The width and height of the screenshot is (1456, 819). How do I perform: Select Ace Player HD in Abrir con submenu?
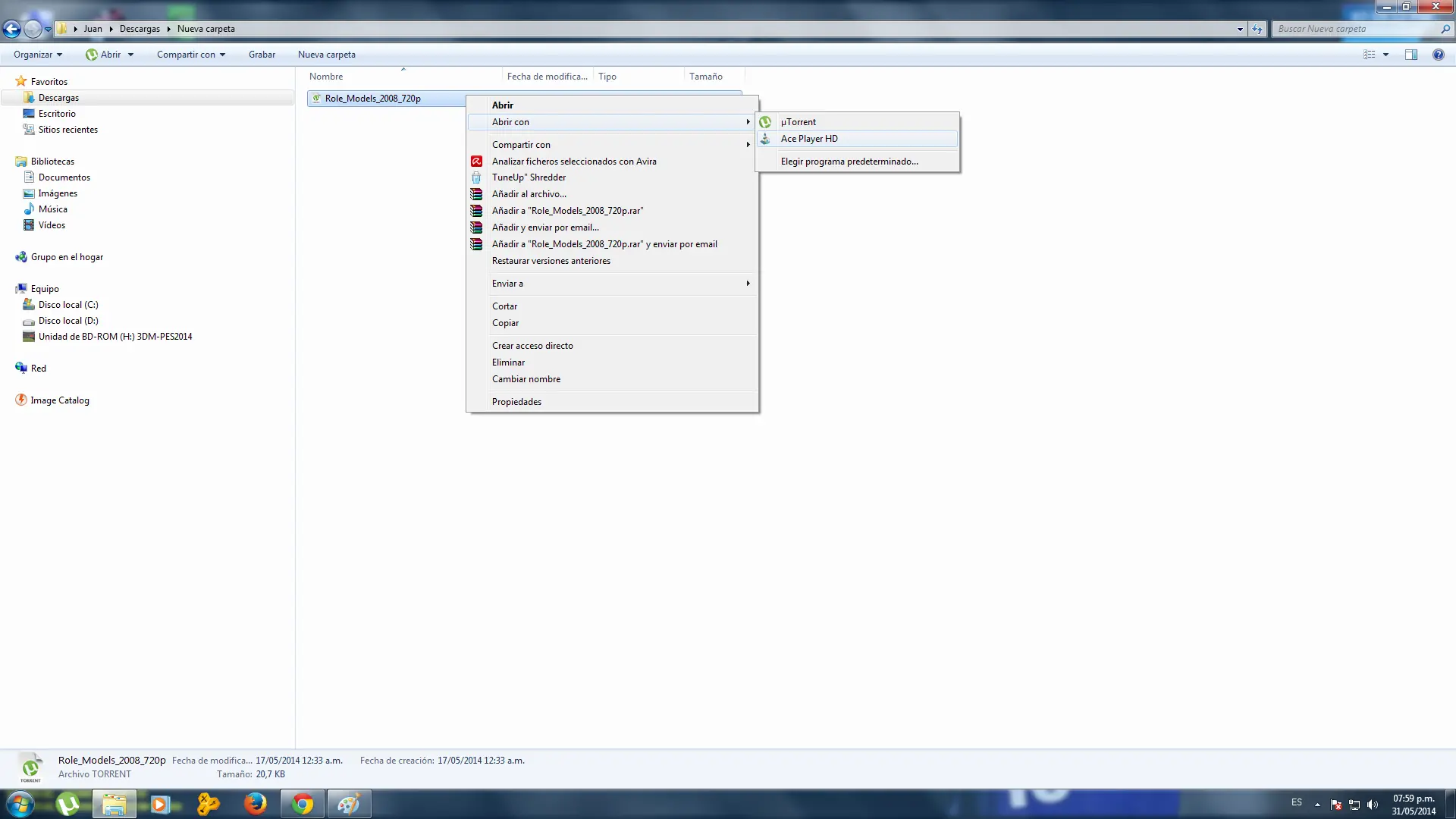858,139
